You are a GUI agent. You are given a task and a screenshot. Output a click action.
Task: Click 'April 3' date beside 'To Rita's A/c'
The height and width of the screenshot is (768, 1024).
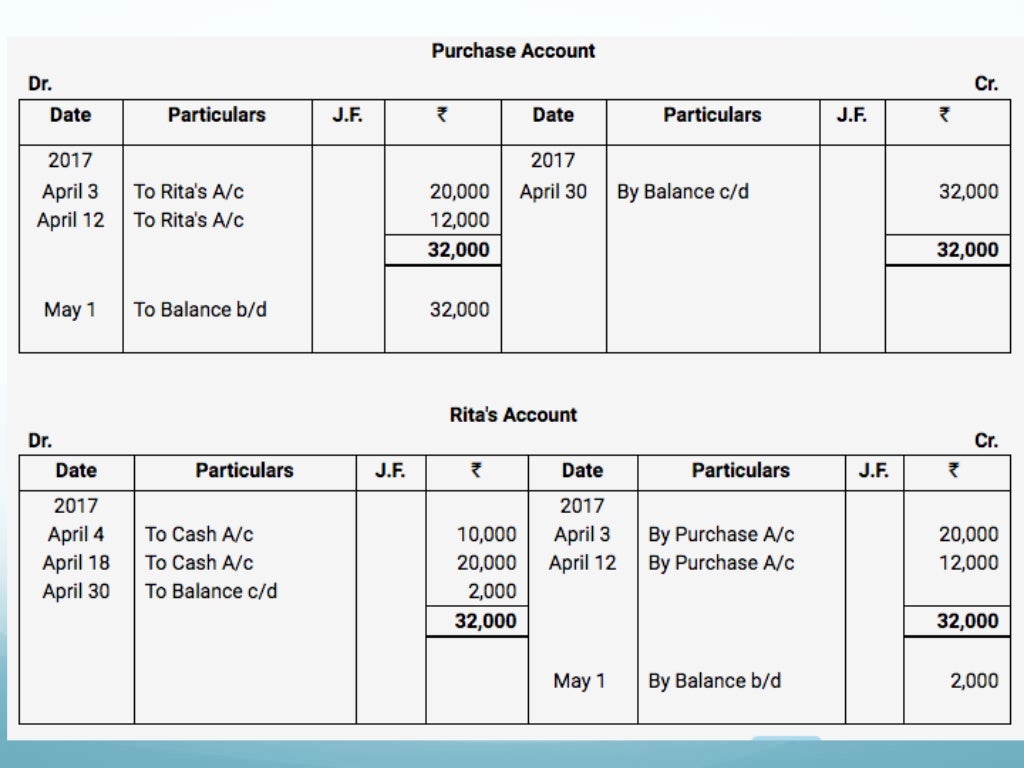[x=70, y=191]
